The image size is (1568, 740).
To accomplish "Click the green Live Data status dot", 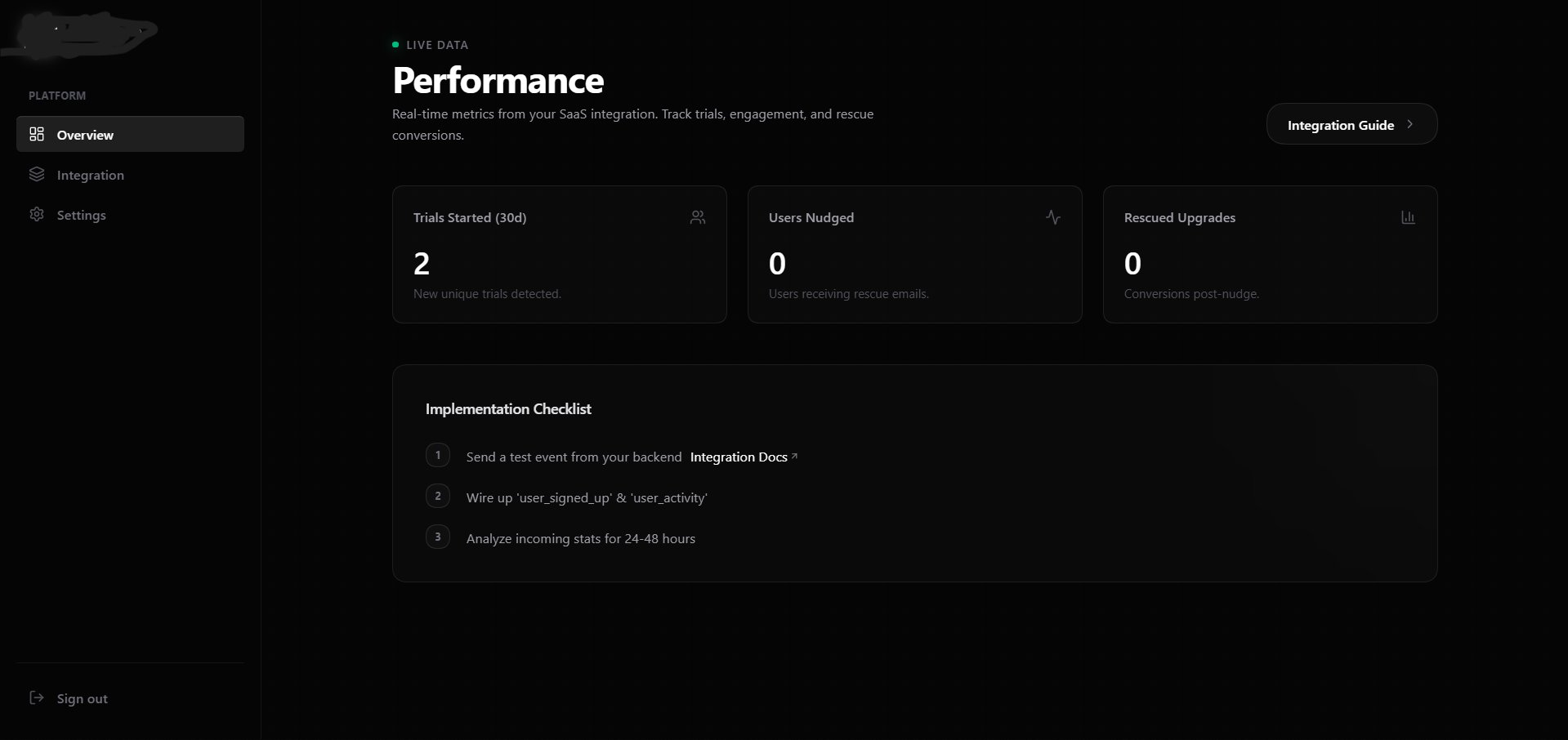I will coord(395,45).
